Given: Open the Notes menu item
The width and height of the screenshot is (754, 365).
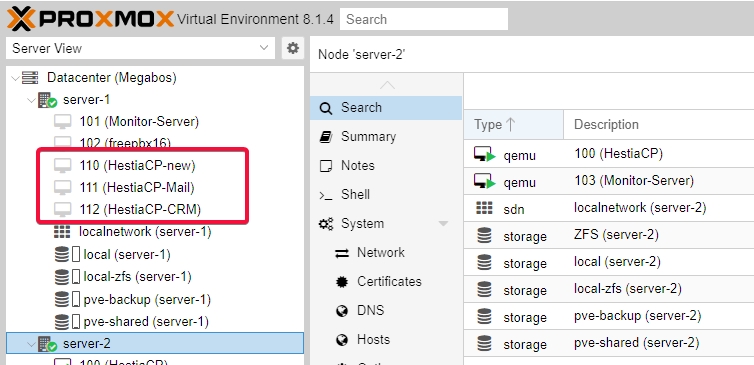Looking at the screenshot, I should tap(386, 166).
